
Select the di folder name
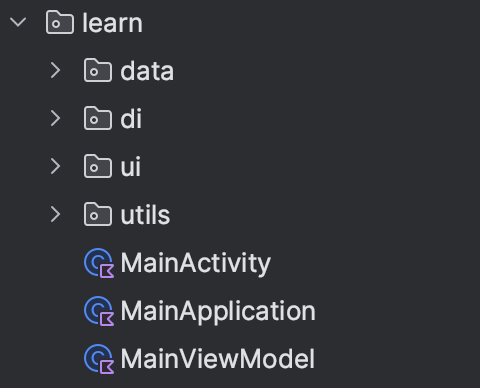click(x=131, y=119)
